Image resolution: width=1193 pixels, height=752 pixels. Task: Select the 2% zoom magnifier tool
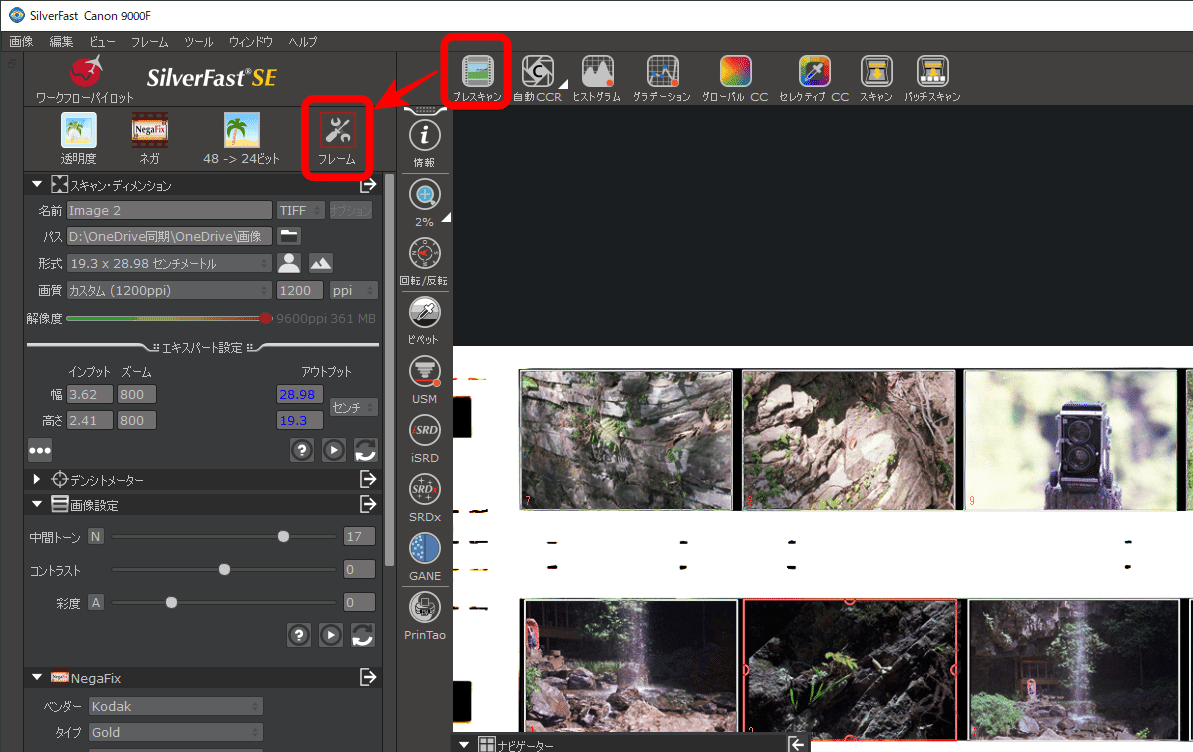coord(425,195)
